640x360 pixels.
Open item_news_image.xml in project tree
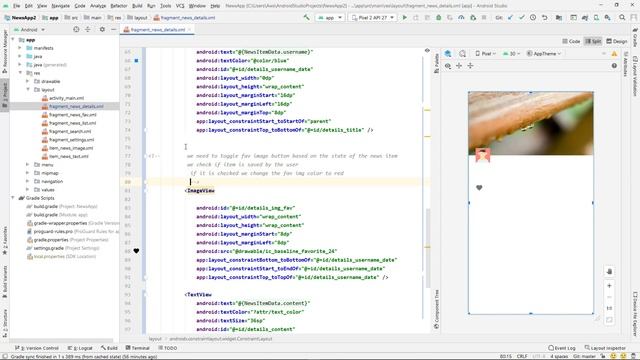(71, 148)
